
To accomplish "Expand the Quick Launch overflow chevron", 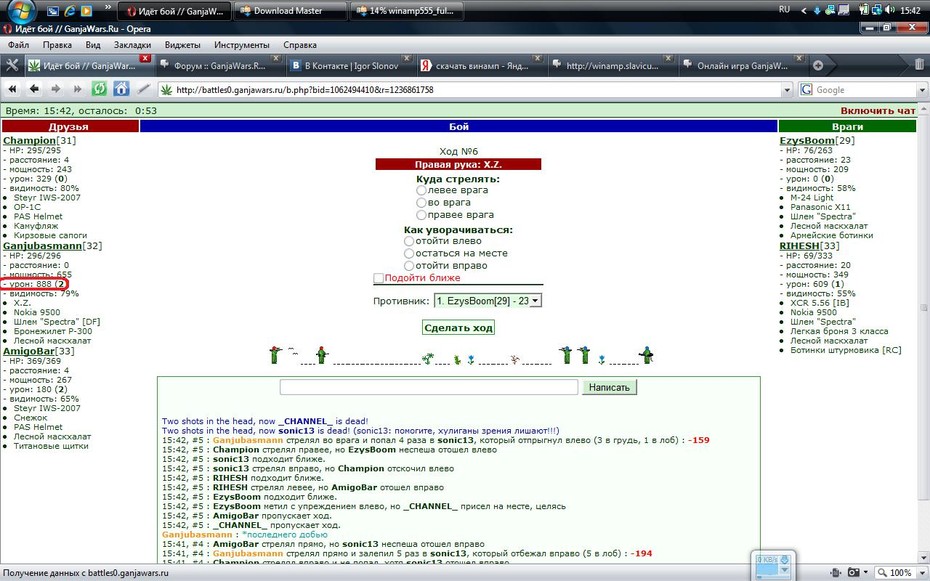I will [108, 7].
